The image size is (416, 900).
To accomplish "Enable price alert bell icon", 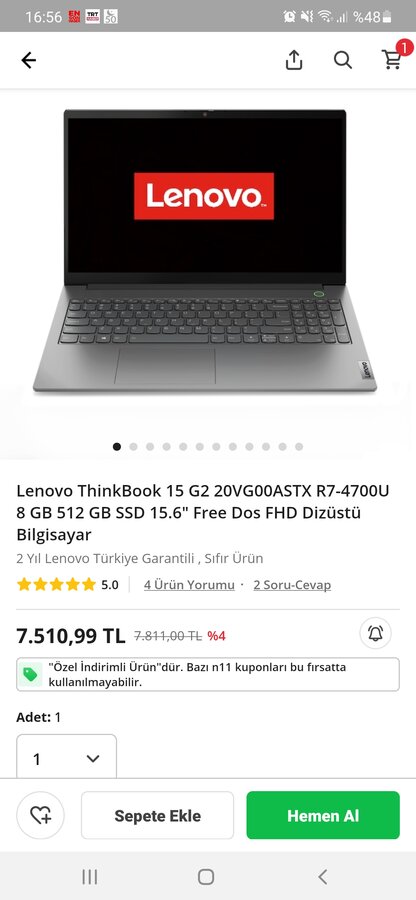I will pos(375,634).
